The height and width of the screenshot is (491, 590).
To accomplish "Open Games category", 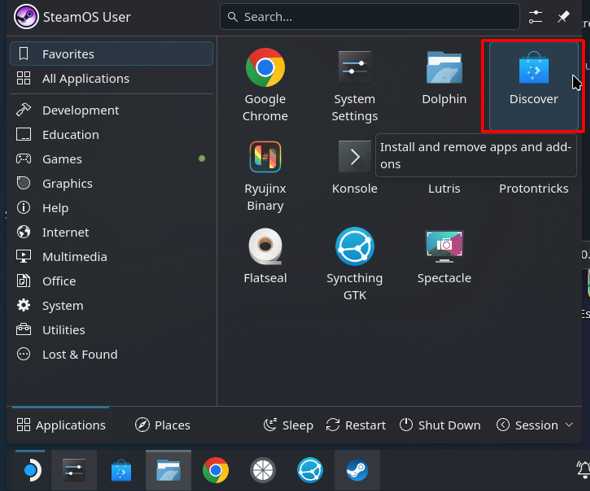I will tap(112, 159).
